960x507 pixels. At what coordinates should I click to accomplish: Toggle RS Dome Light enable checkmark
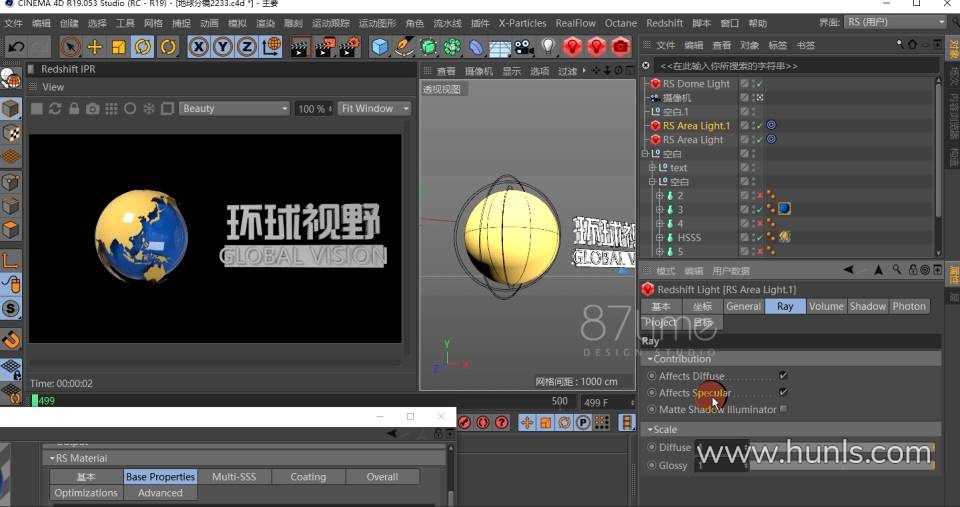point(760,84)
